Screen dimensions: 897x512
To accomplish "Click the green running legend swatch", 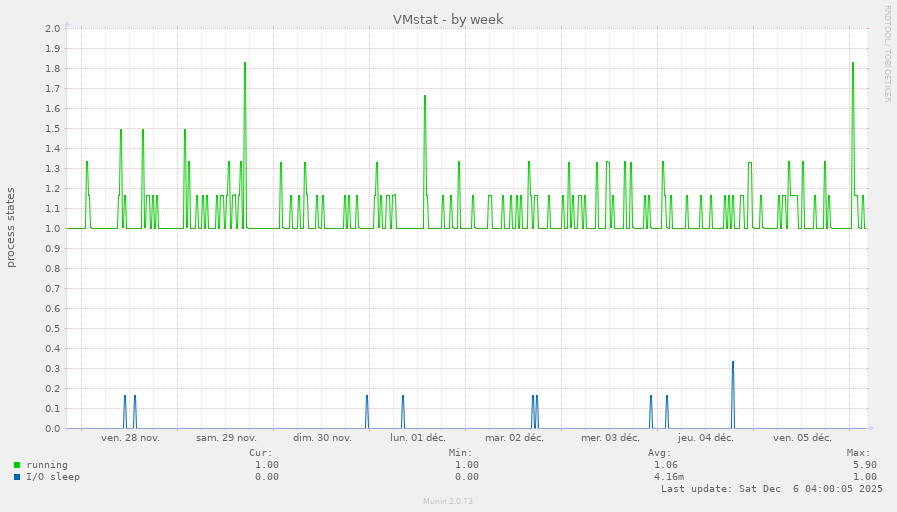I will tap(17, 465).
